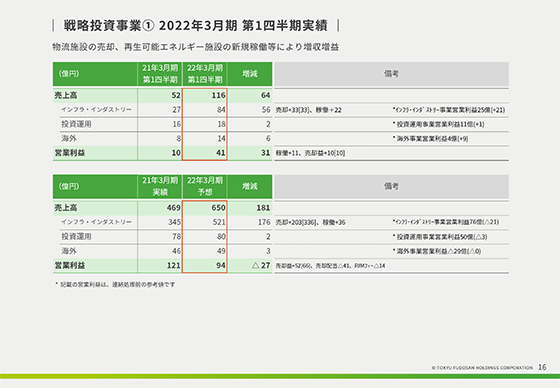Image resolution: width=560 pixels, height=388 pixels.
Task: Click the 売上高 value 52
Action: (176, 95)
